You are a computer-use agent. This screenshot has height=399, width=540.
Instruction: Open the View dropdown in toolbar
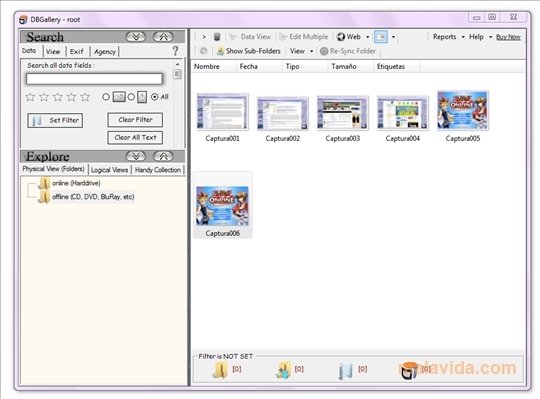point(302,51)
